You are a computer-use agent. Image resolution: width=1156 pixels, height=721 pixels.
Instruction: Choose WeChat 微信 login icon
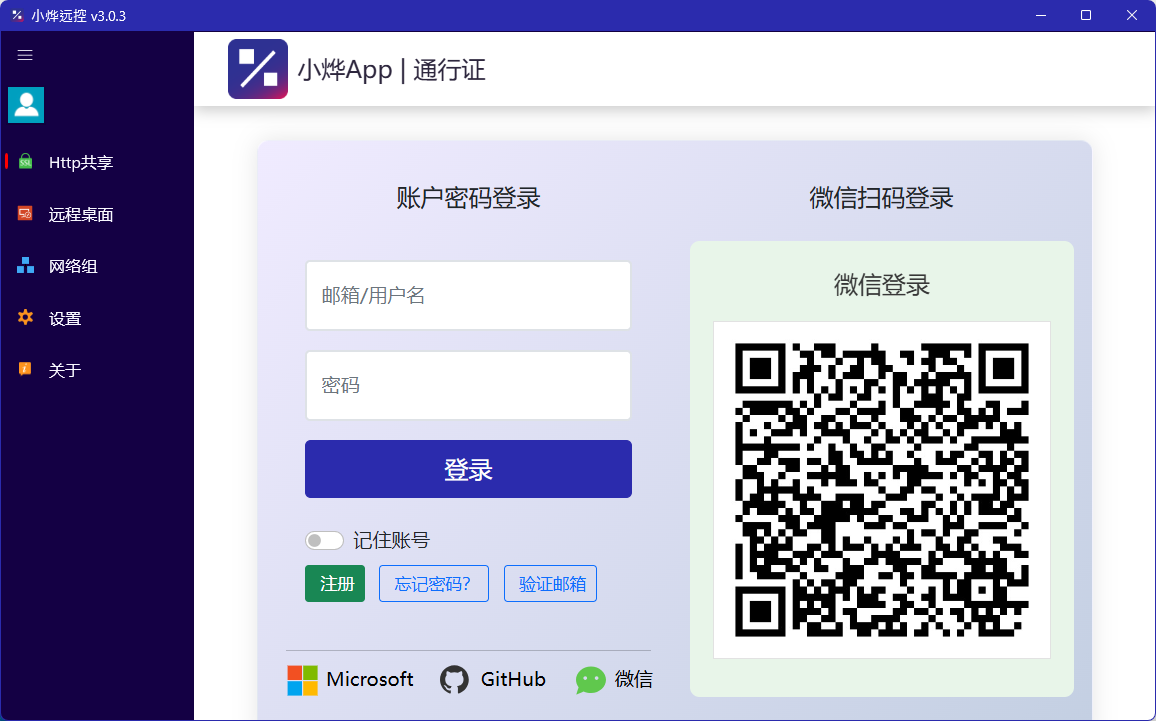[x=591, y=680]
